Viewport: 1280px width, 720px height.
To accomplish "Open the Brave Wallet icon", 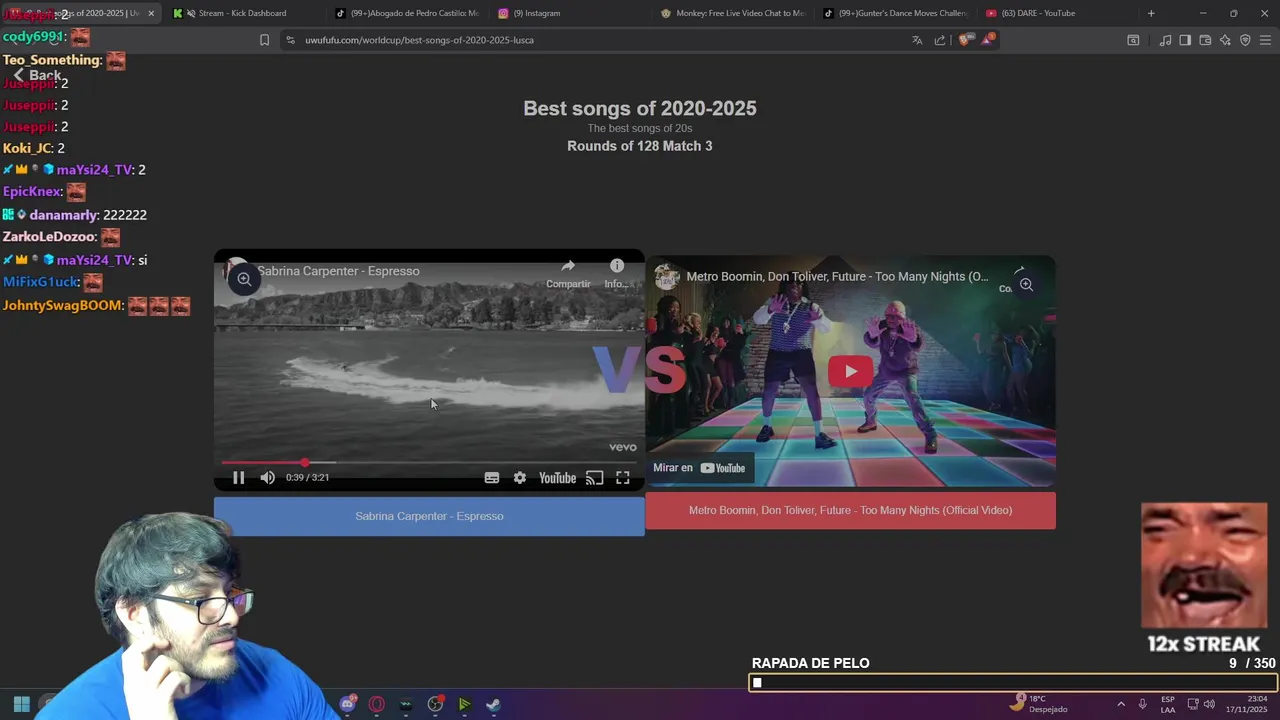I will [1205, 40].
